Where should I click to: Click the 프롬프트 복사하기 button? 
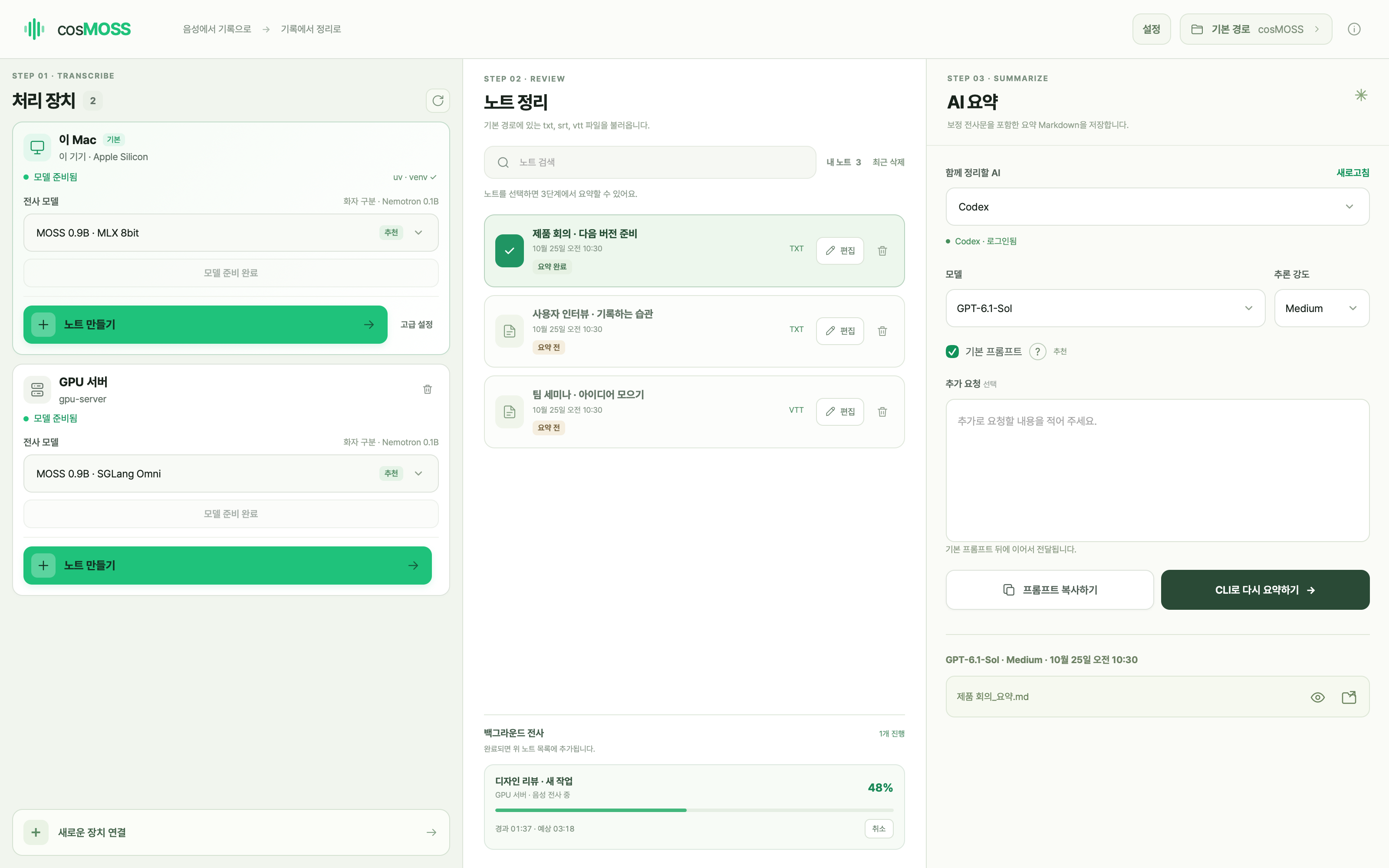[x=1049, y=589]
